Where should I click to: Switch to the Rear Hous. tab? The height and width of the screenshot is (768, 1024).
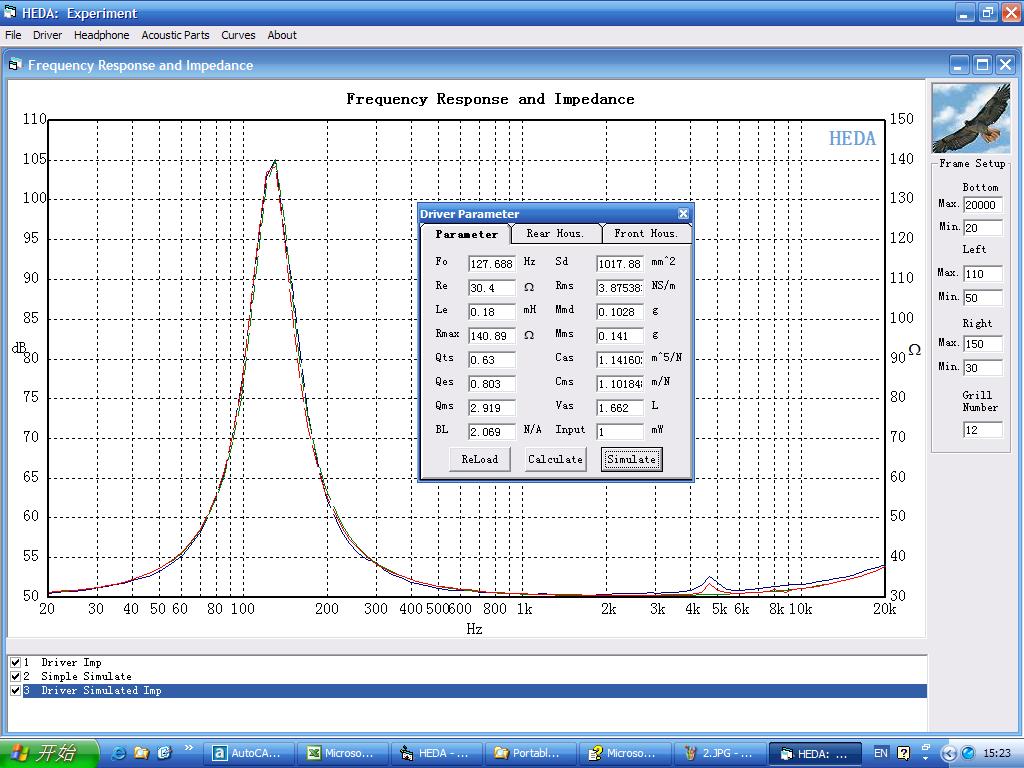pos(555,233)
